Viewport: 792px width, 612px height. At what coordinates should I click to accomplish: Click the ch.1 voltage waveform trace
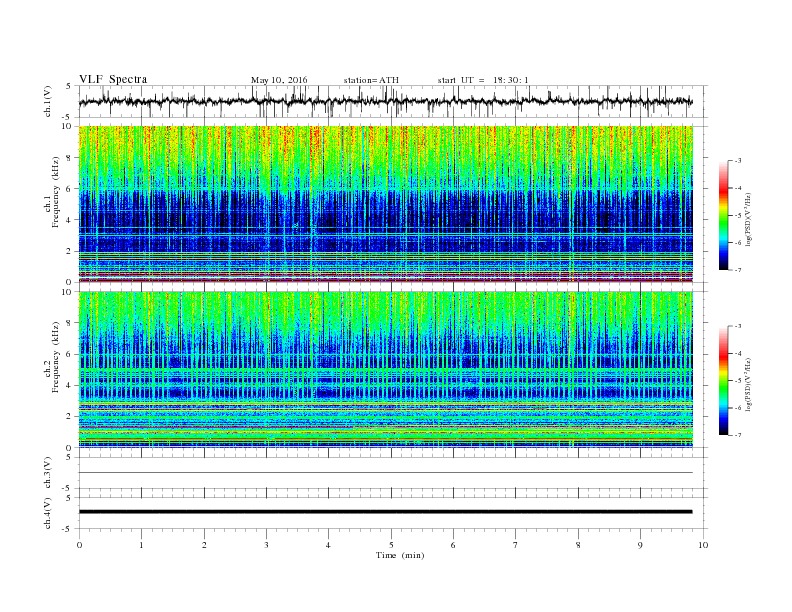coord(385,101)
